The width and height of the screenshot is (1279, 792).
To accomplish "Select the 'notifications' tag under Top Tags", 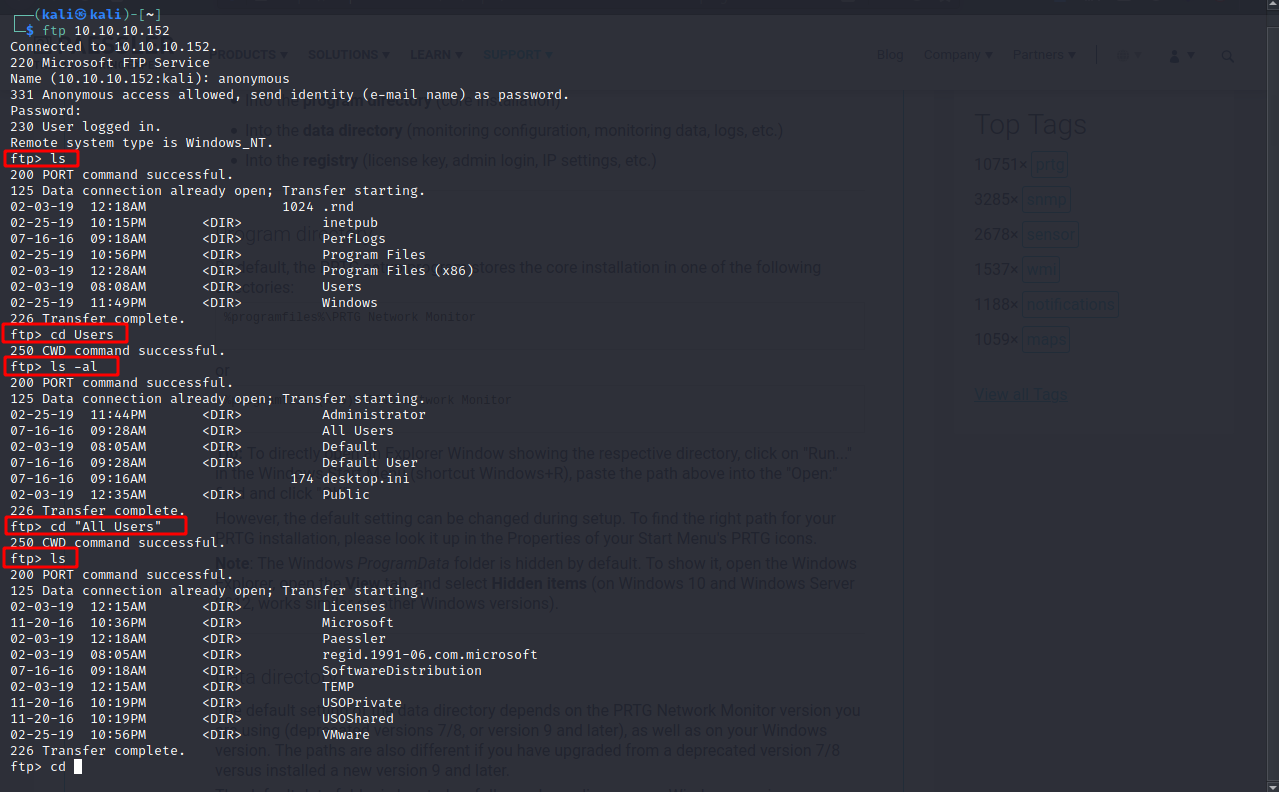I will point(1073,304).
